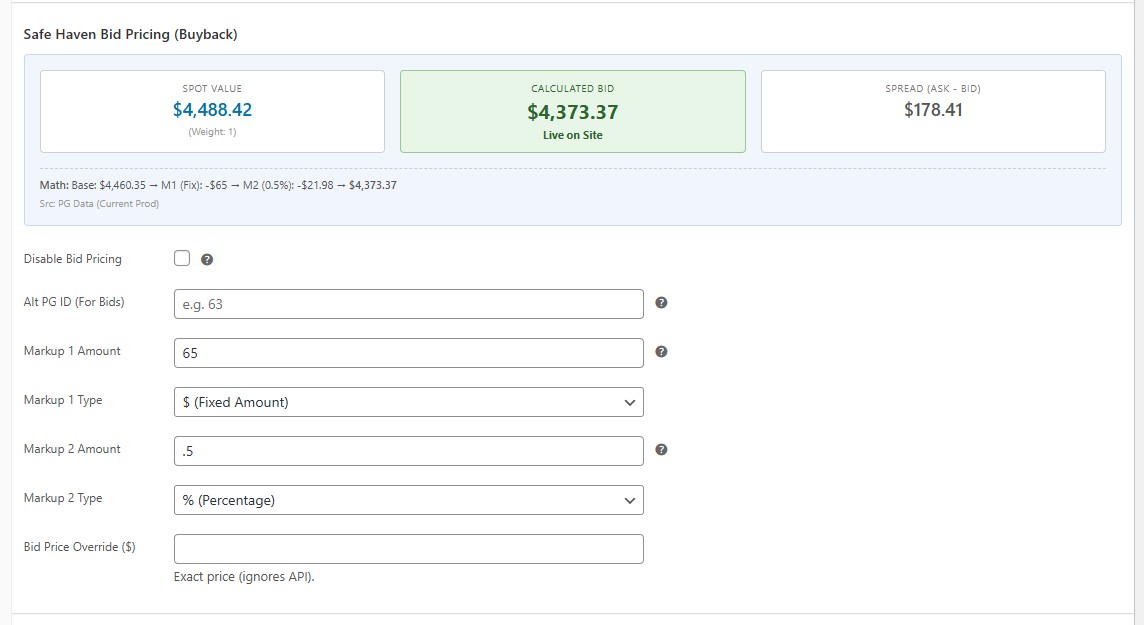This screenshot has width=1144, height=625.
Task: Click the "Bid Price Override ($)" field label
Action: tap(79, 547)
